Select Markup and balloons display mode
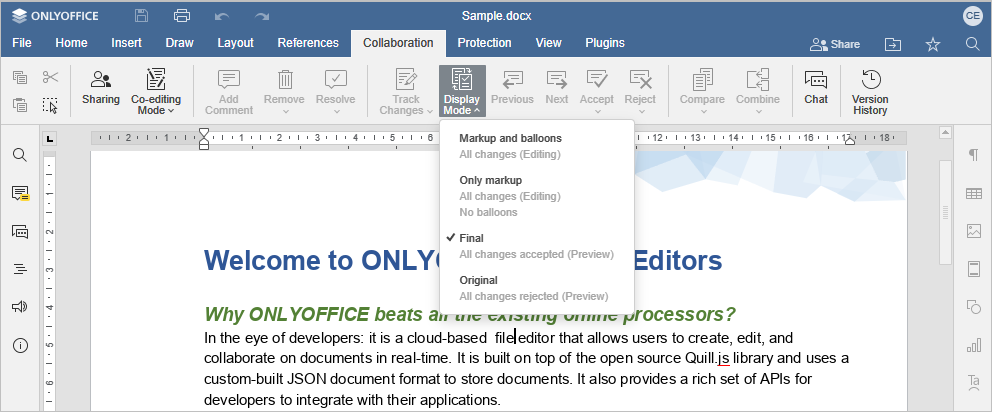Viewport: 992px width, 412px height. click(x=536, y=146)
